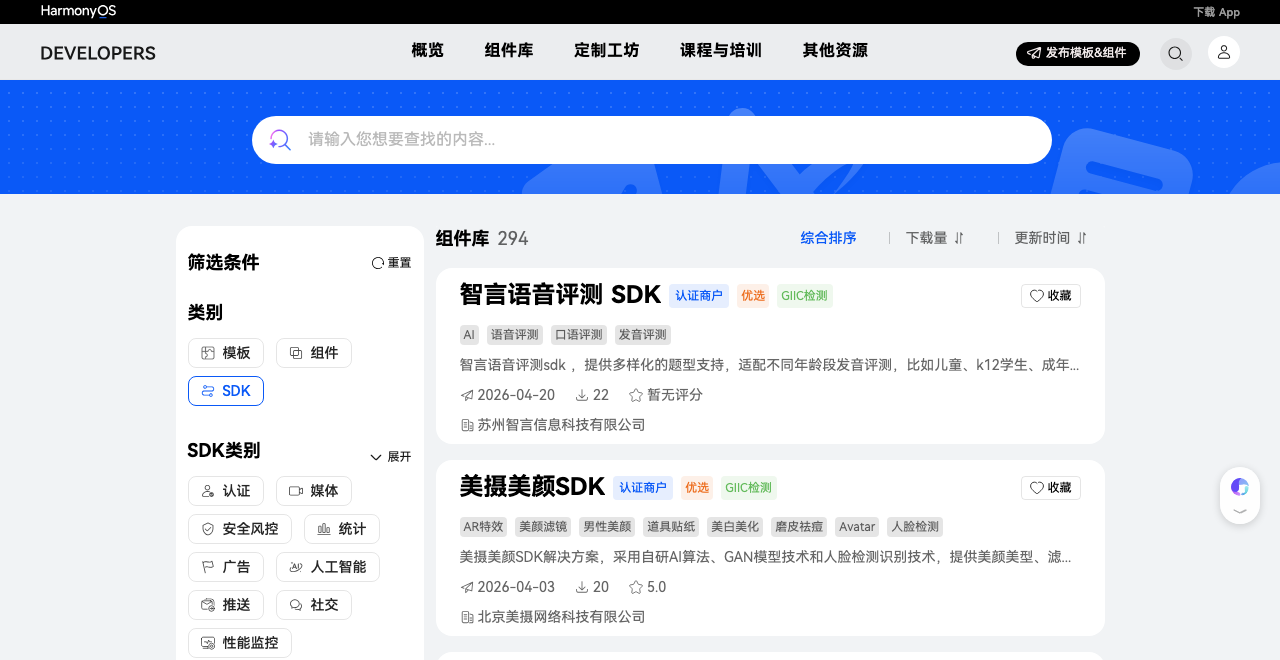Click the 发音评测 tag

[643, 335]
